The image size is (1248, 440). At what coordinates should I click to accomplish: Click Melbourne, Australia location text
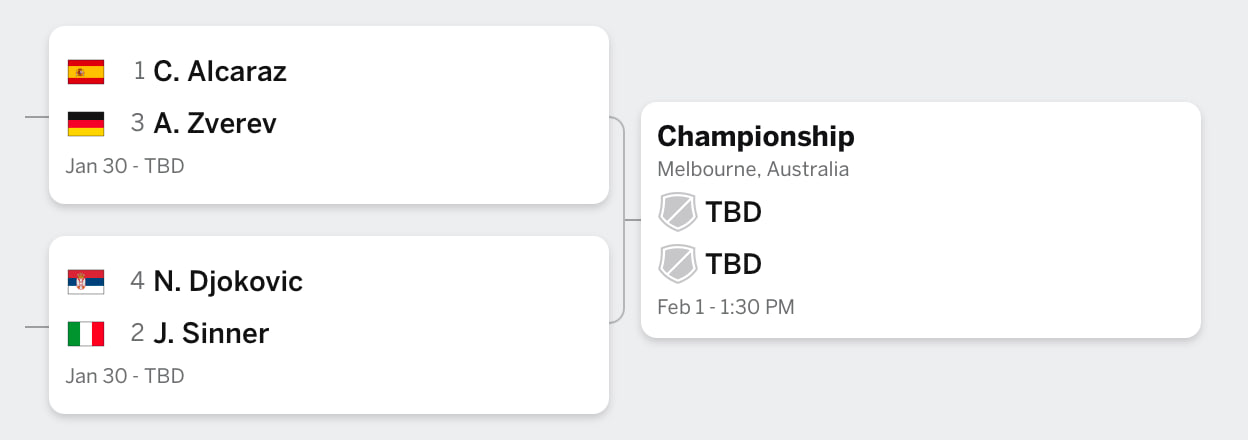(x=752, y=169)
